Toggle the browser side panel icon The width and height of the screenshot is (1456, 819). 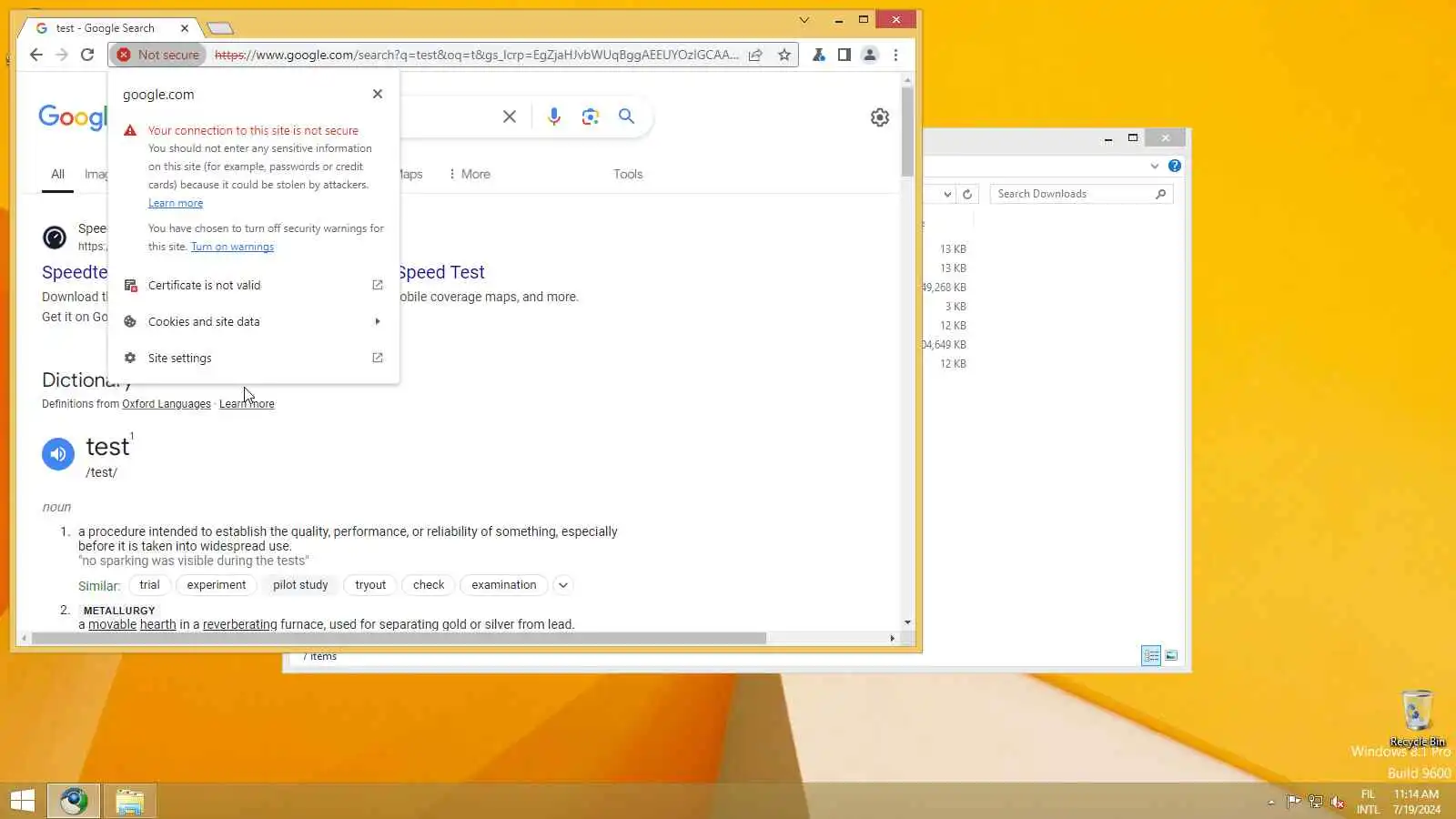tap(844, 55)
